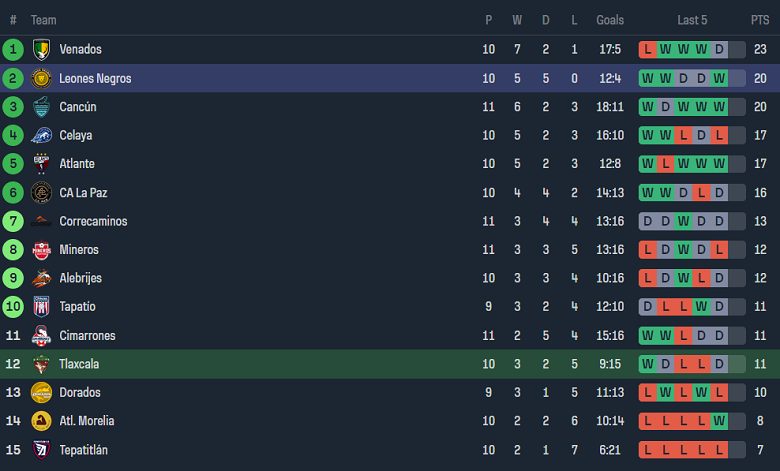Click the Venados team crest icon

(x=41, y=50)
